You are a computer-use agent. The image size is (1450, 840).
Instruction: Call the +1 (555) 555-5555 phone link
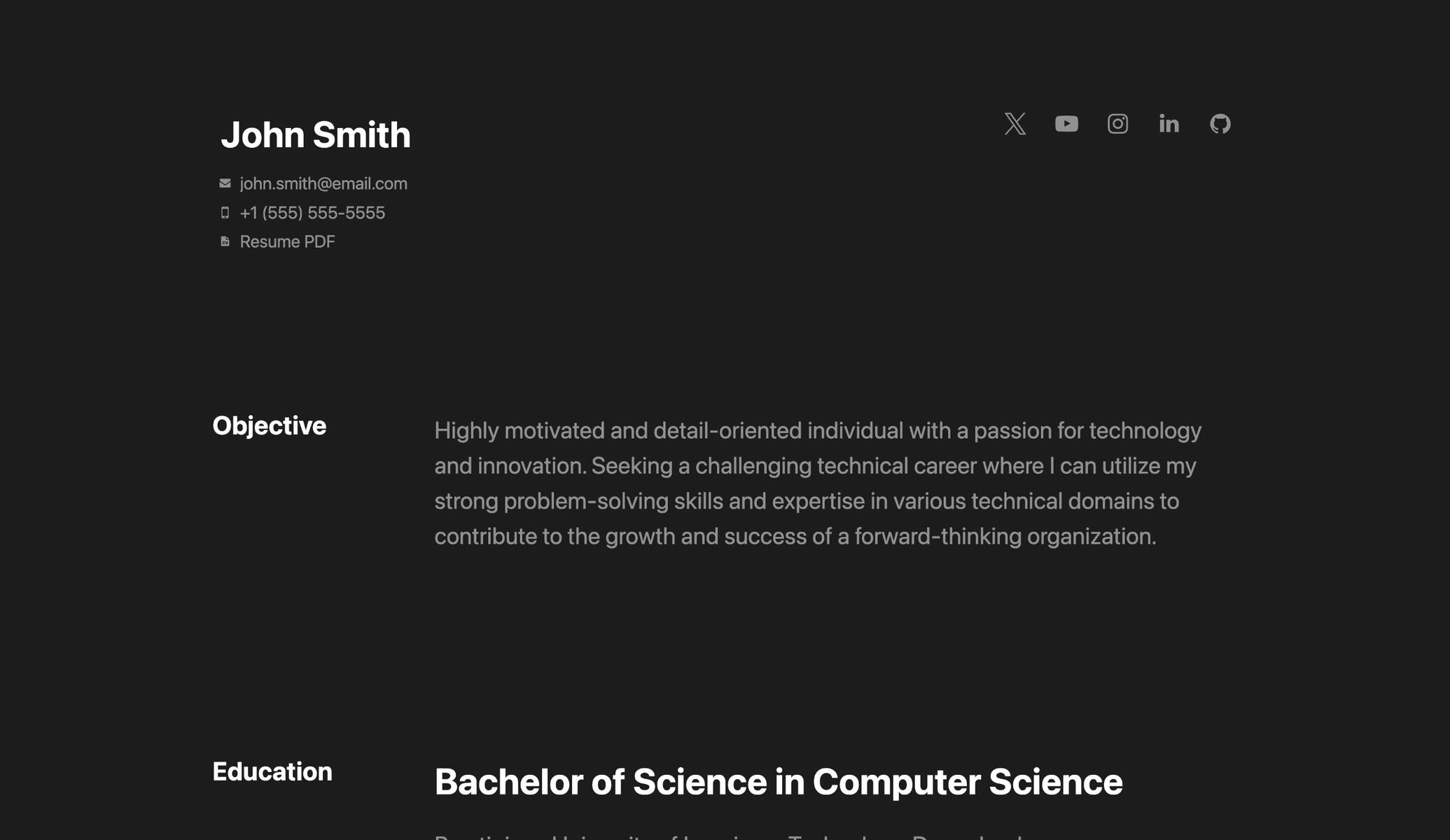click(312, 213)
